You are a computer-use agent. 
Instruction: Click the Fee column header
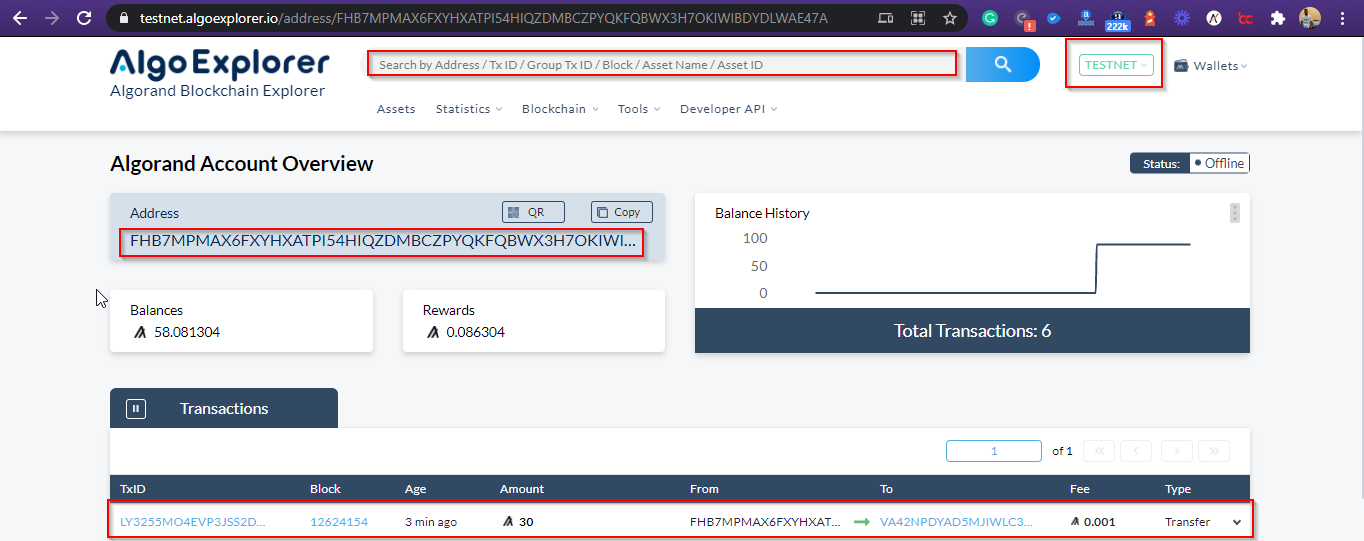pyautogui.click(x=1079, y=489)
